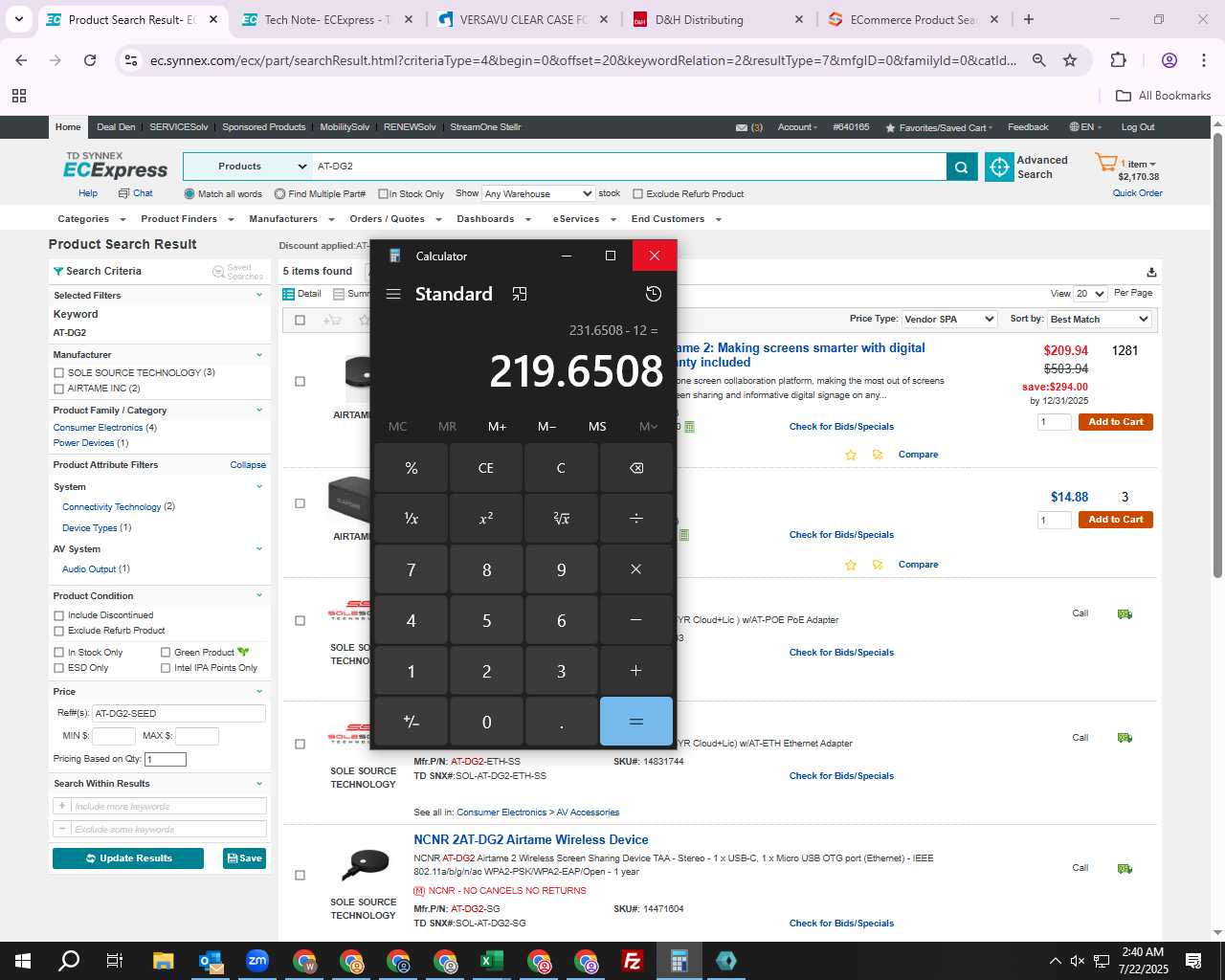
Task: Switch to the D&H Distributing browser tab
Action: click(x=718, y=19)
